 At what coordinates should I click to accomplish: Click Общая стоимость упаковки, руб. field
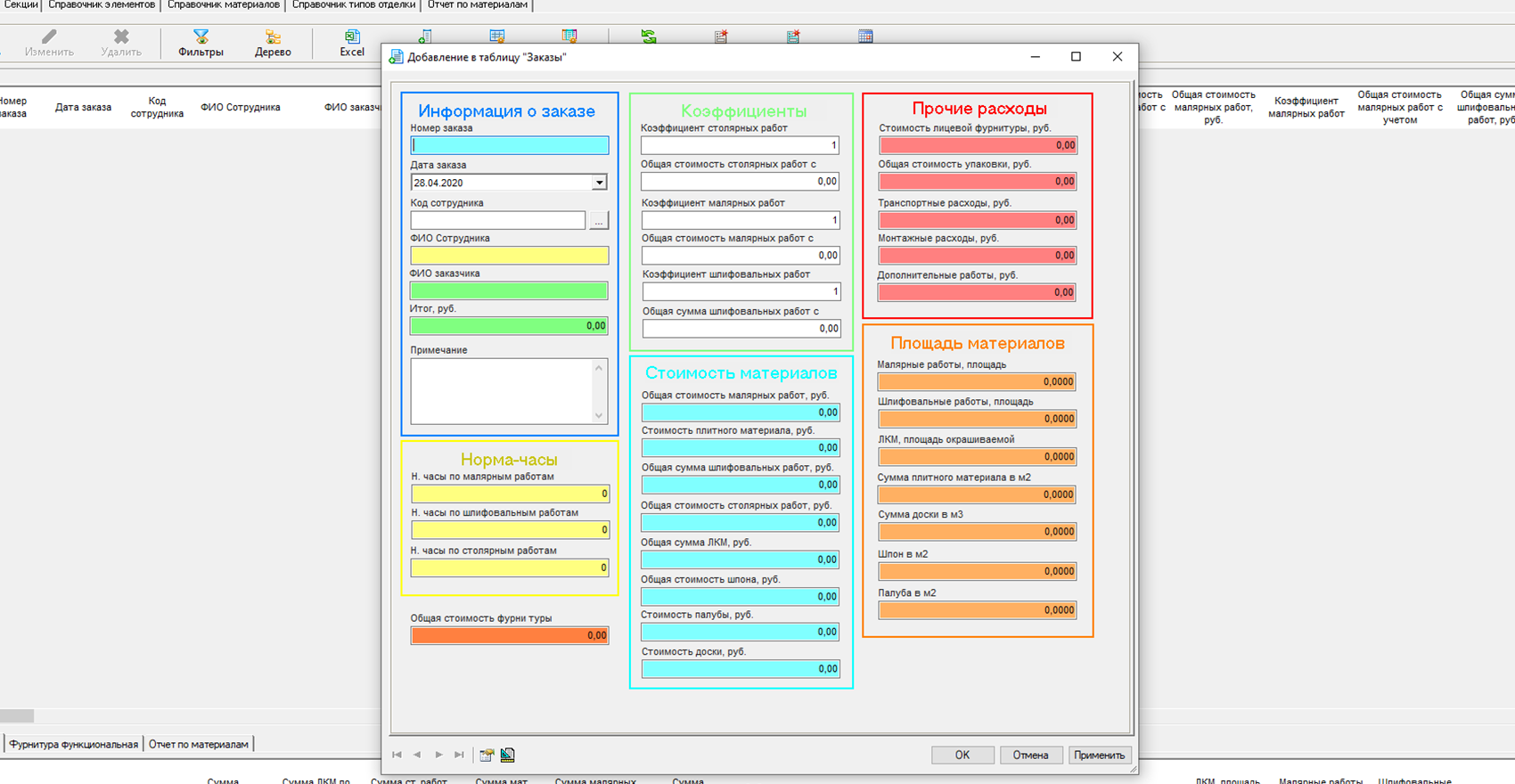[x=978, y=182]
